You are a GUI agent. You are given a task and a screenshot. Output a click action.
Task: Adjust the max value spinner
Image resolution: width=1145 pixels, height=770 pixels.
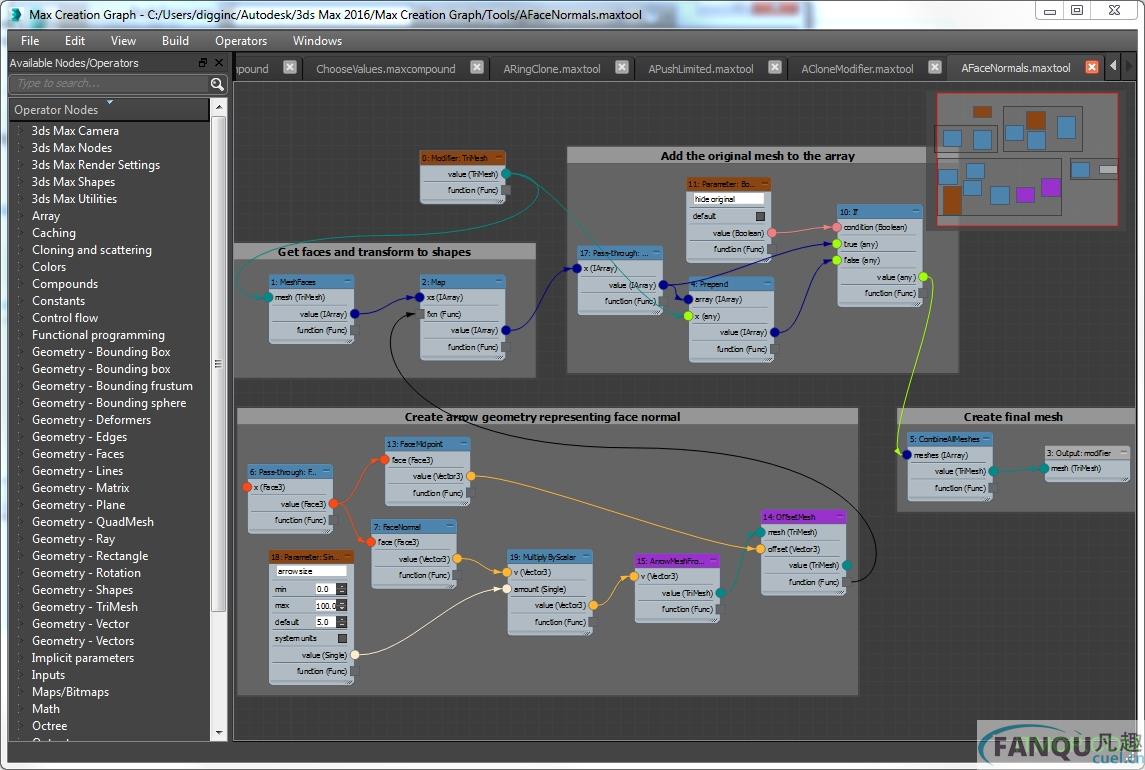(x=342, y=606)
